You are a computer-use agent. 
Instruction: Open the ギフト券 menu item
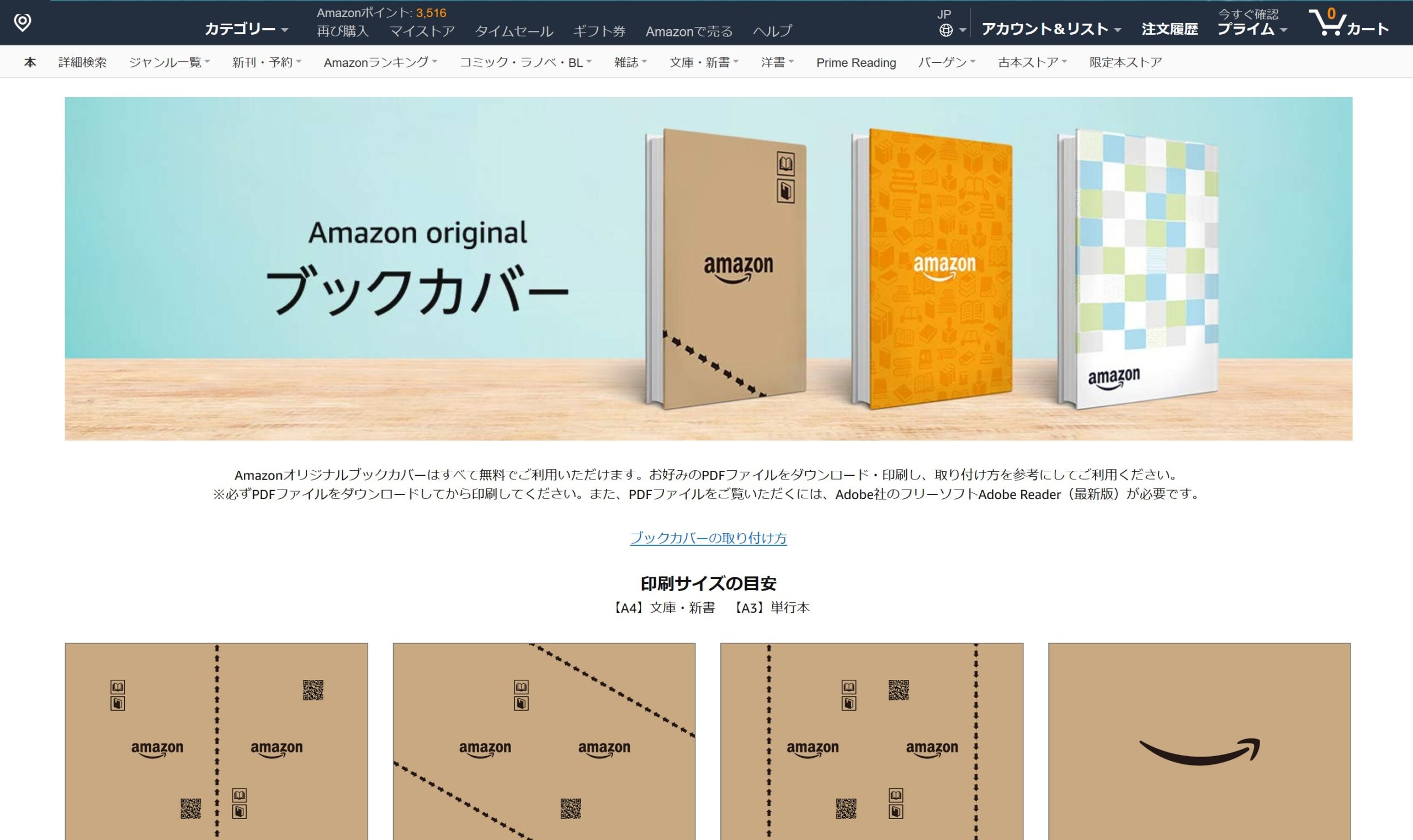tap(599, 31)
